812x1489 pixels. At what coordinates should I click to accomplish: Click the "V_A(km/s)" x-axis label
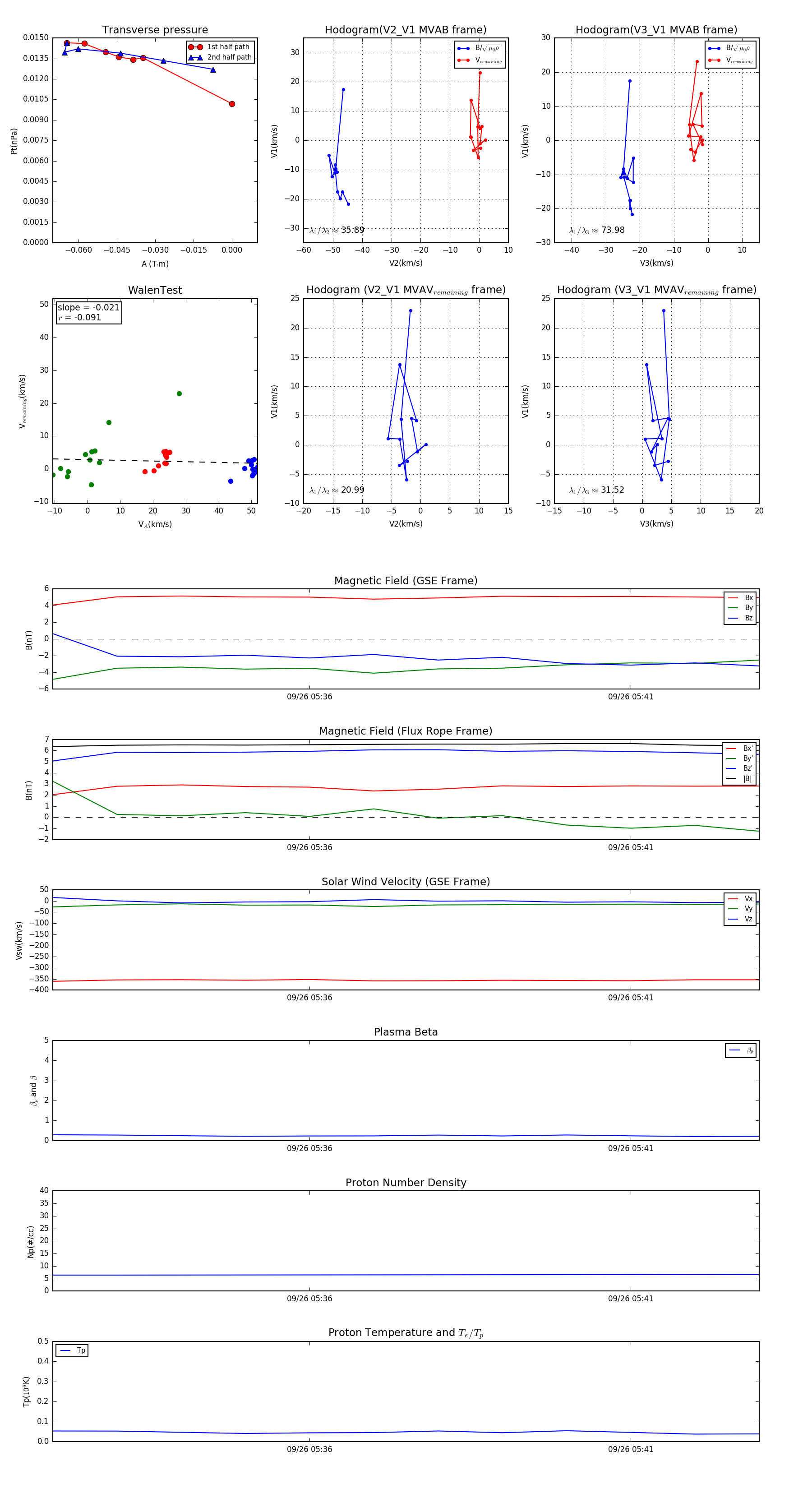tap(155, 524)
